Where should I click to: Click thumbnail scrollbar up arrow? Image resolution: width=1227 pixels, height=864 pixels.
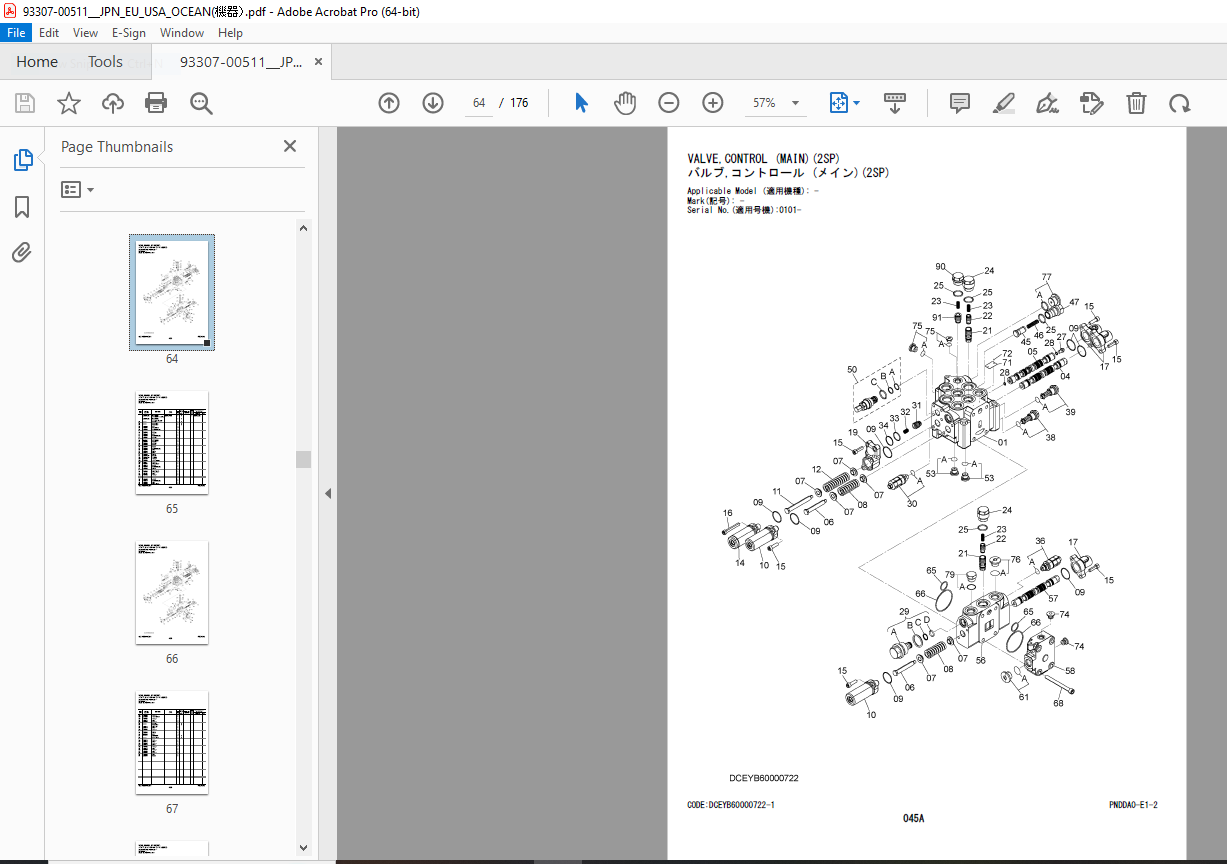(303, 228)
